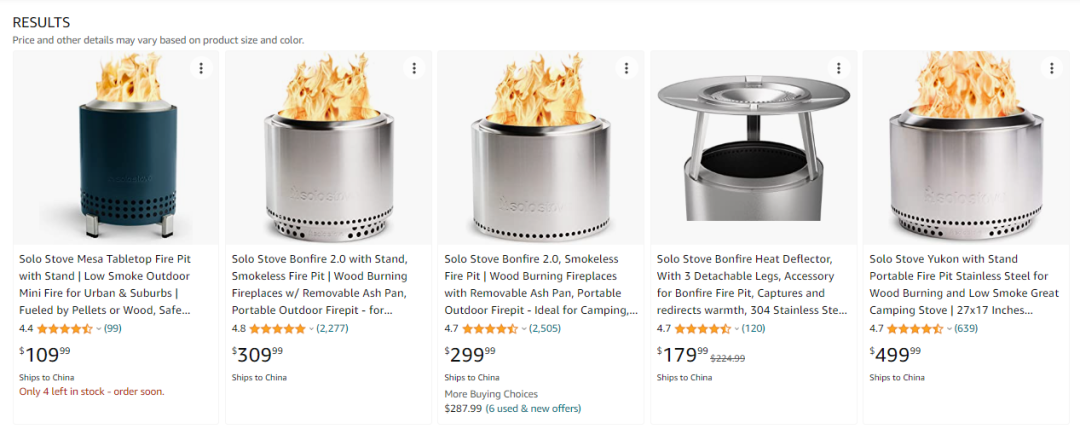Open options menu on Yukon with Stand card
This screenshot has height=429, width=1080.
point(1051,68)
